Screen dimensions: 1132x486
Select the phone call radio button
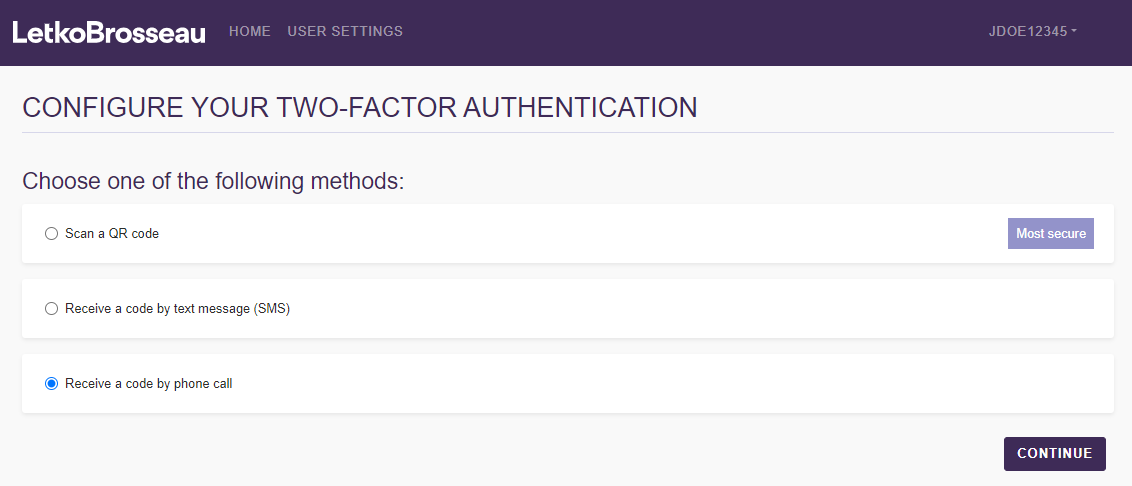pyautogui.click(x=52, y=383)
